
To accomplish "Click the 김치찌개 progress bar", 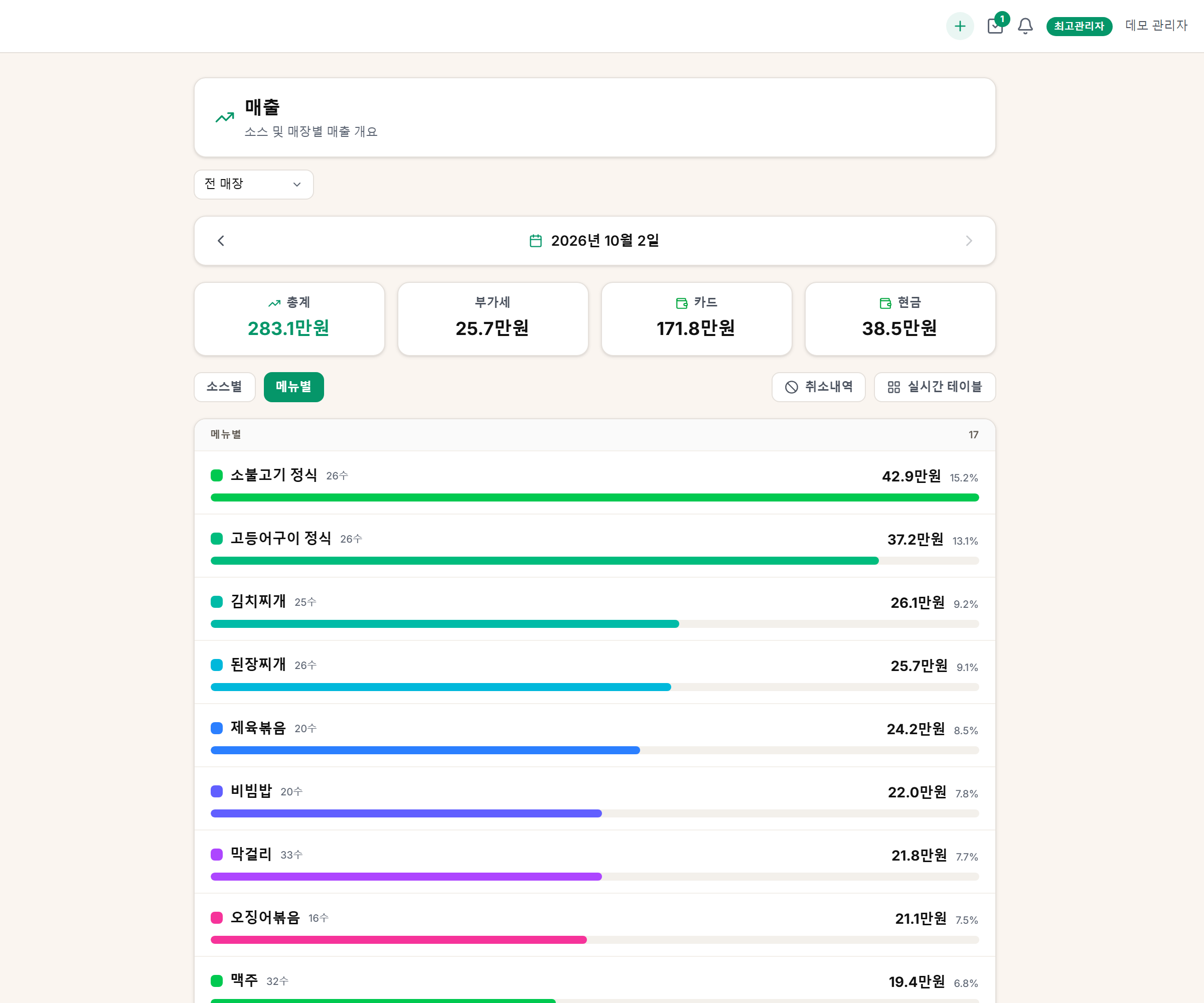I will point(594,623).
